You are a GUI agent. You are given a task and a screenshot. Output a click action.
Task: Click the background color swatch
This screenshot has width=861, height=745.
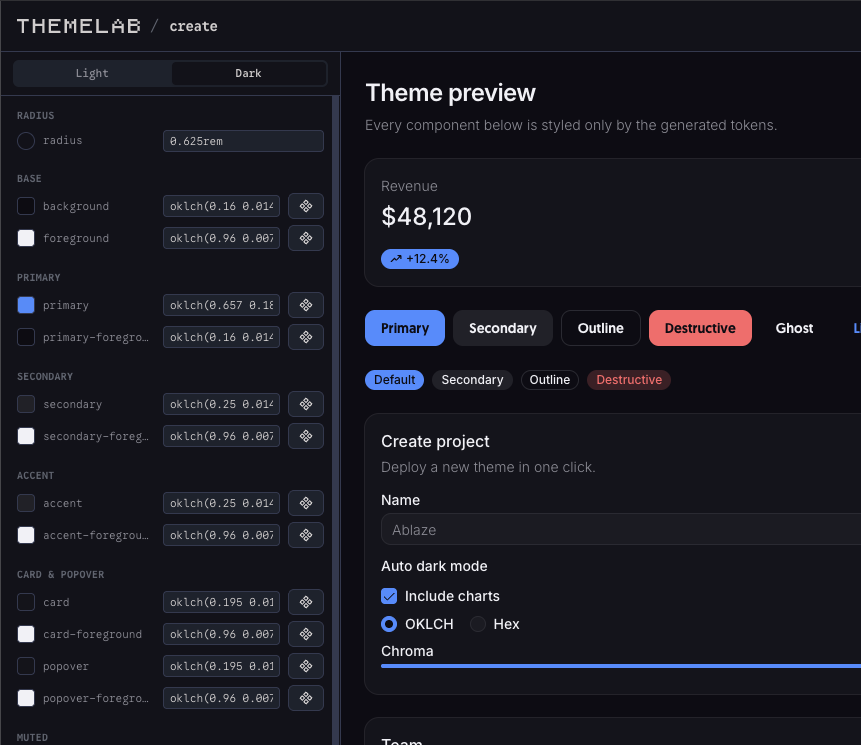[x=26, y=206]
